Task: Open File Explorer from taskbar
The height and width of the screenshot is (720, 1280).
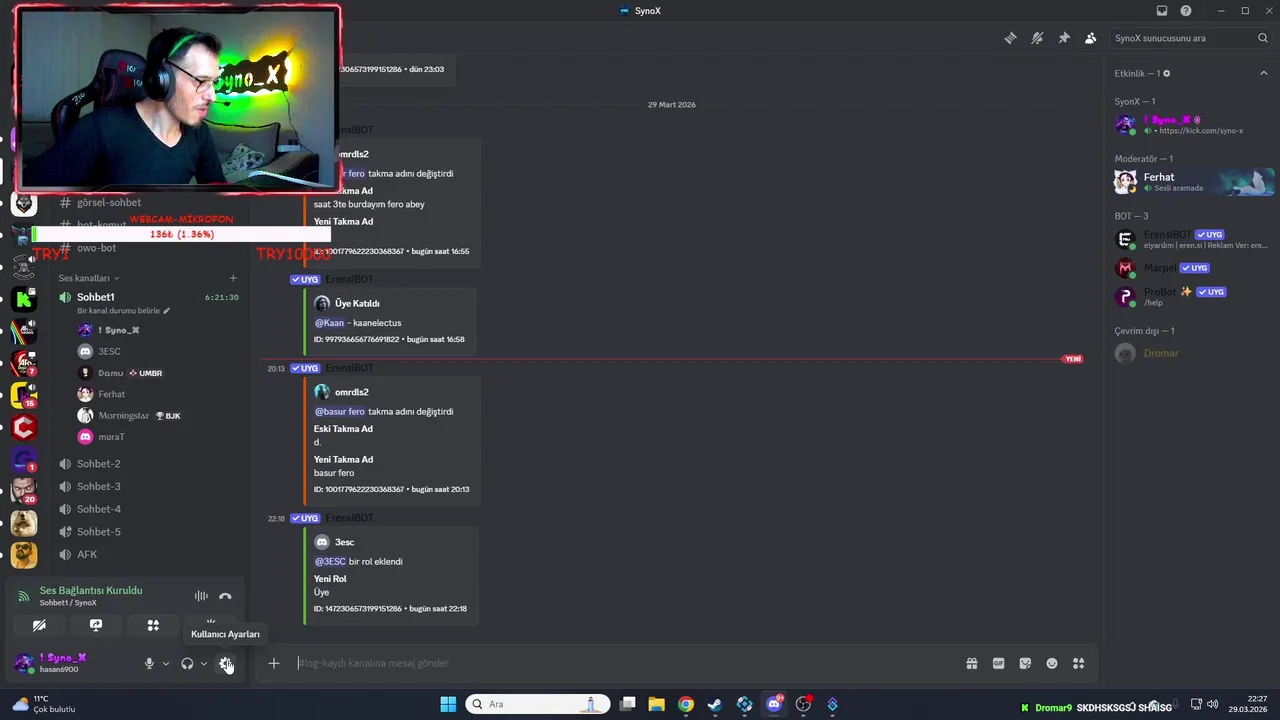Action: 656,704
